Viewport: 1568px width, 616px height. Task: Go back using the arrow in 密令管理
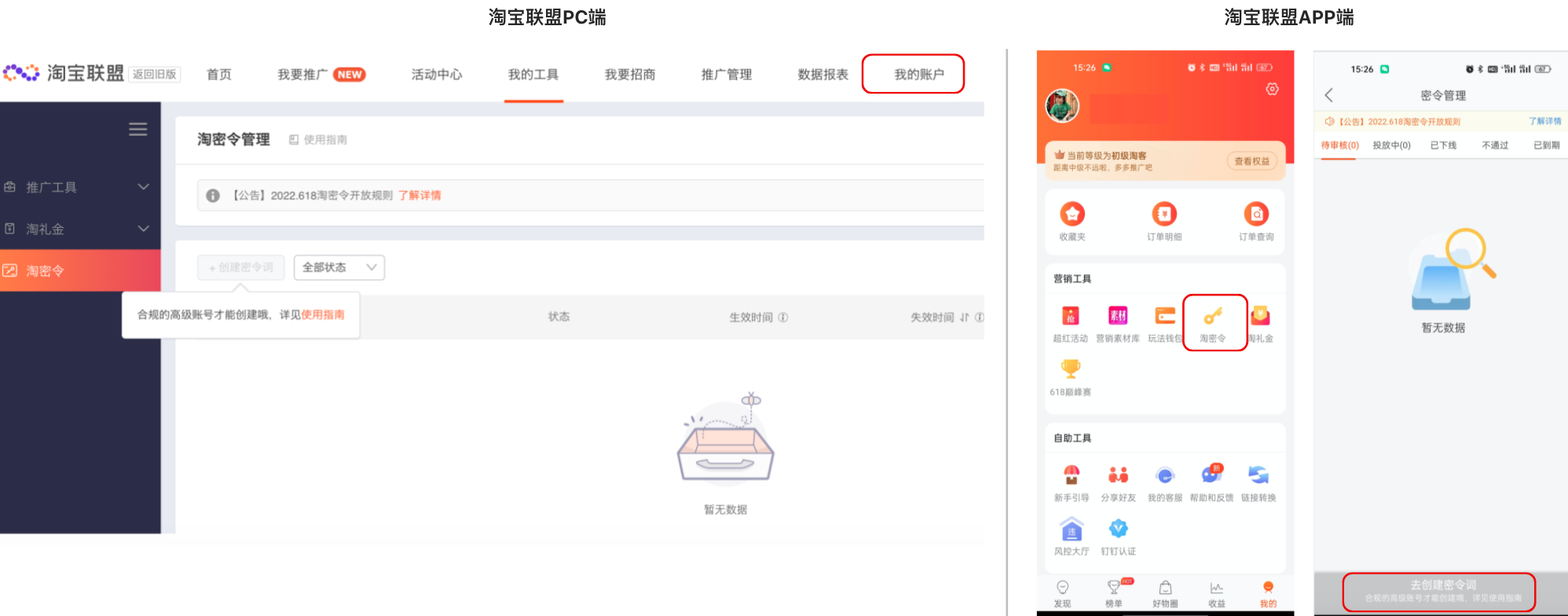1329,95
